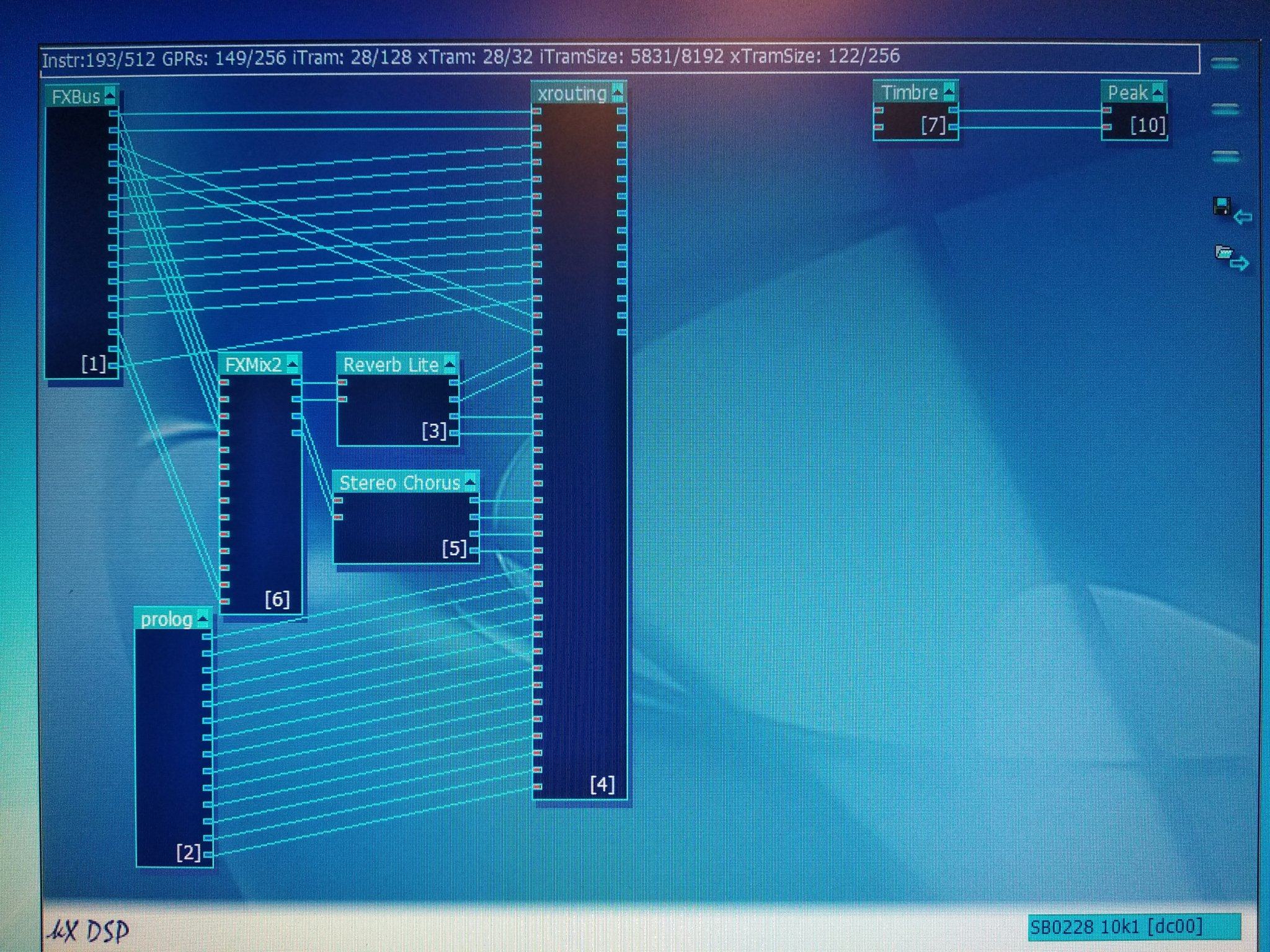
Task: Click the FXMix2 module's title arrow icon
Action: (292, 364)
